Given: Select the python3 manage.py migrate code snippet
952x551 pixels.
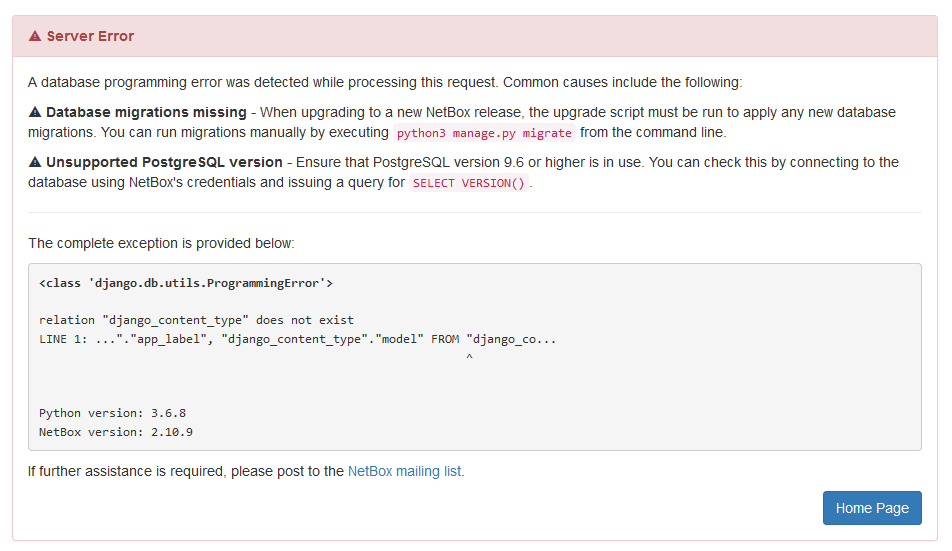Looking at the screenshot, I should point(484,133).
